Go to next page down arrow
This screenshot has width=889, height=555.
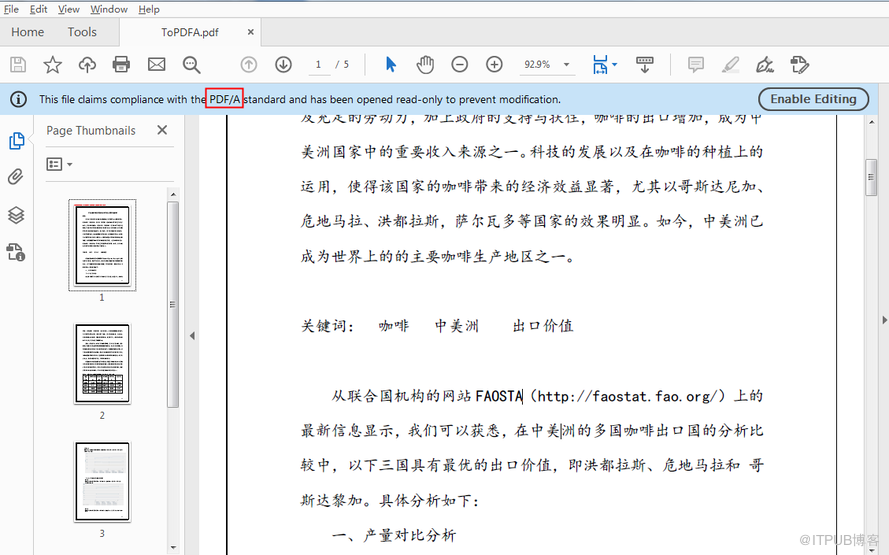283,65
